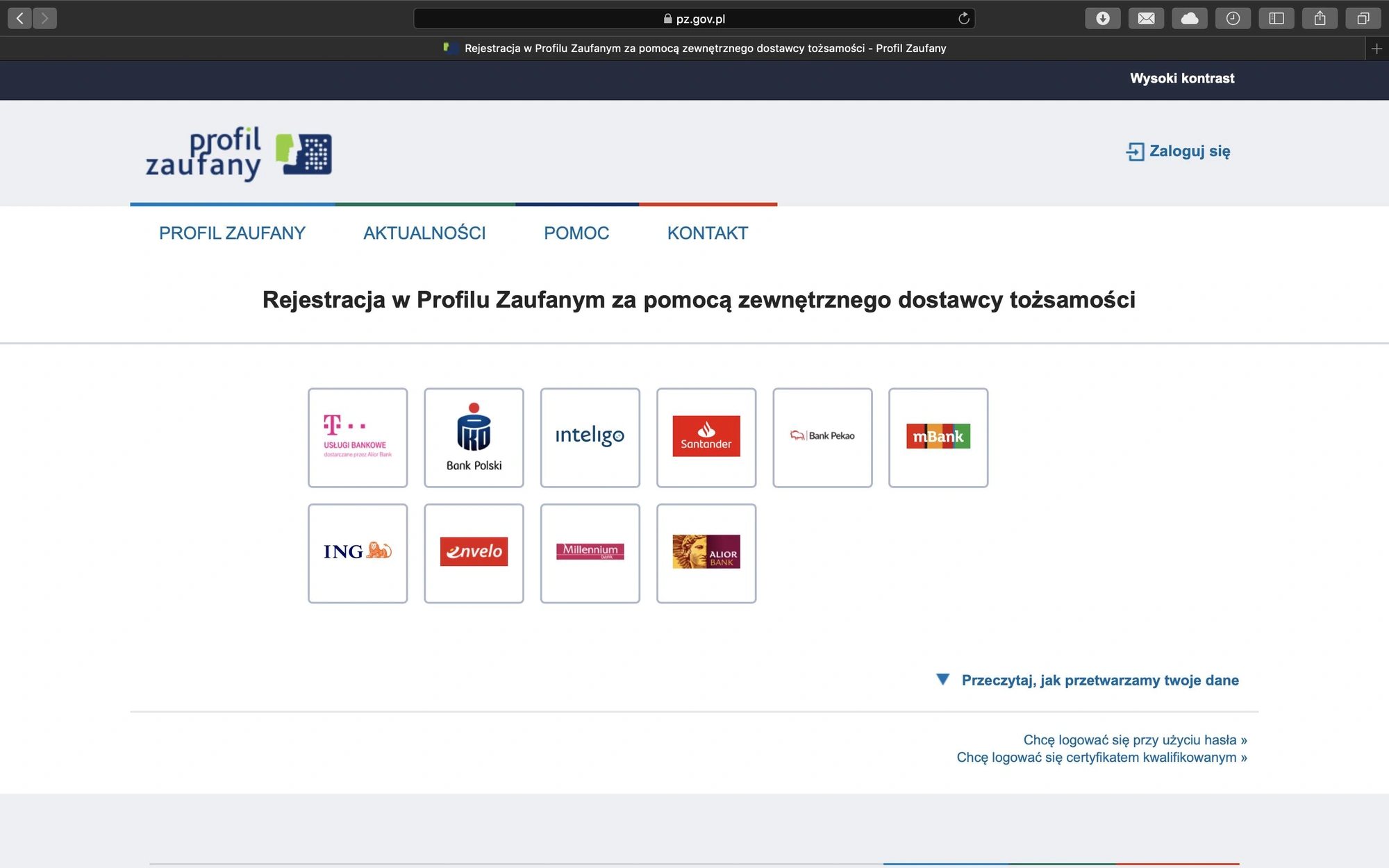Choose PKO Bank Polski as identity provider
1389x868 pixels.
click(474, 437)
